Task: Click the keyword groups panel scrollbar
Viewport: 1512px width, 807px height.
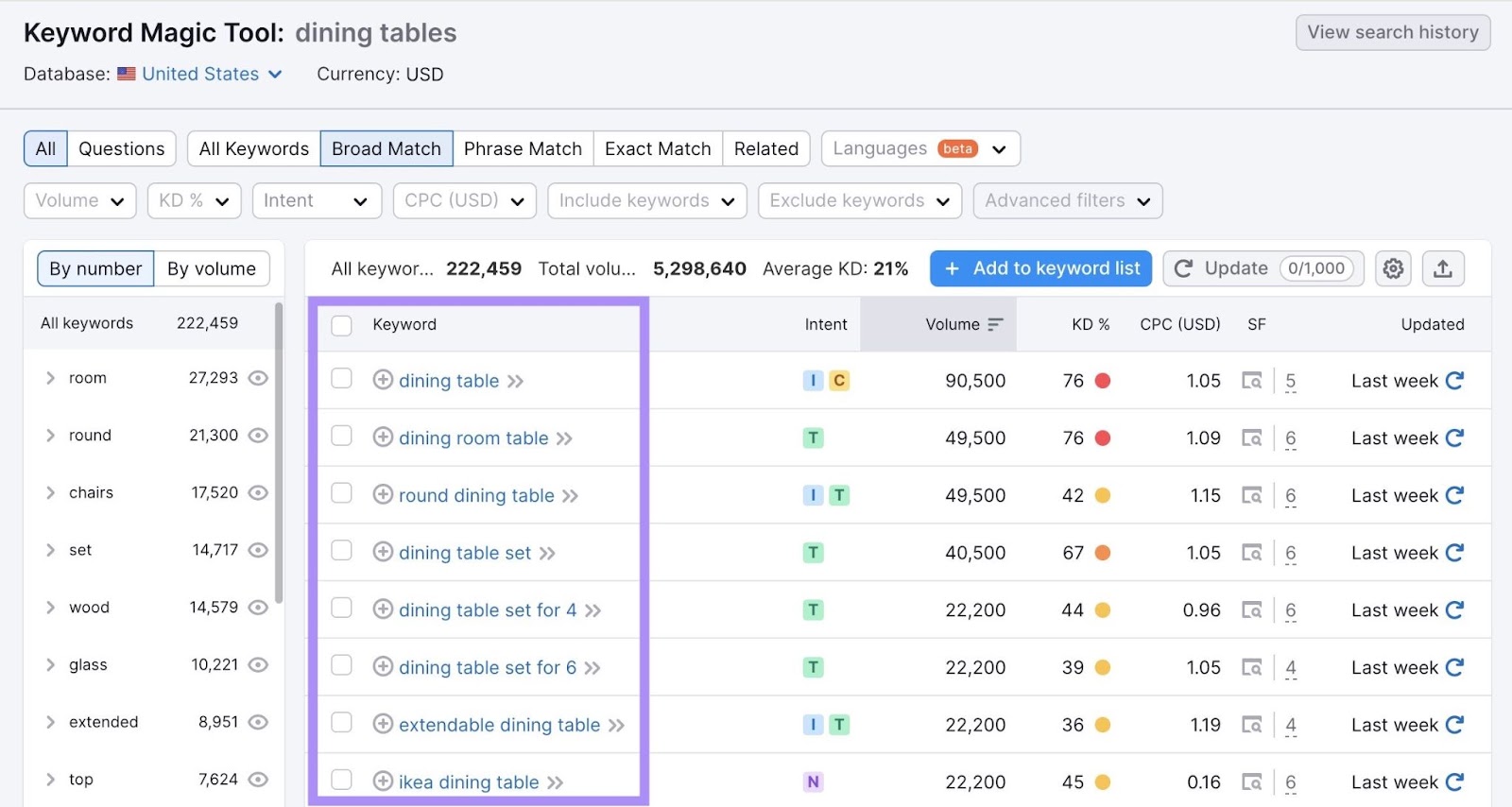Action: [x=279, y=453]
